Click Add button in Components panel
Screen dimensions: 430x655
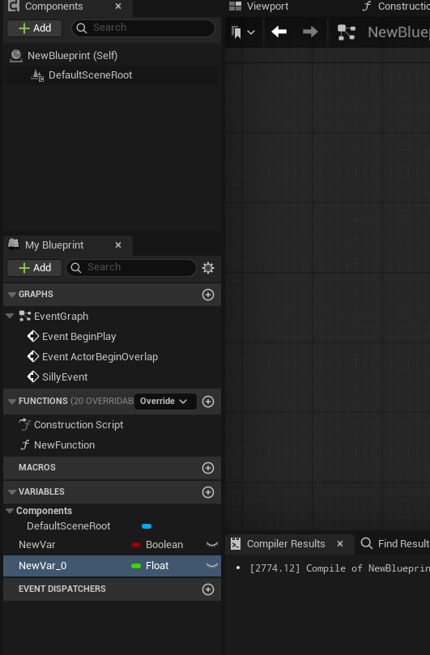coord(35,28)
